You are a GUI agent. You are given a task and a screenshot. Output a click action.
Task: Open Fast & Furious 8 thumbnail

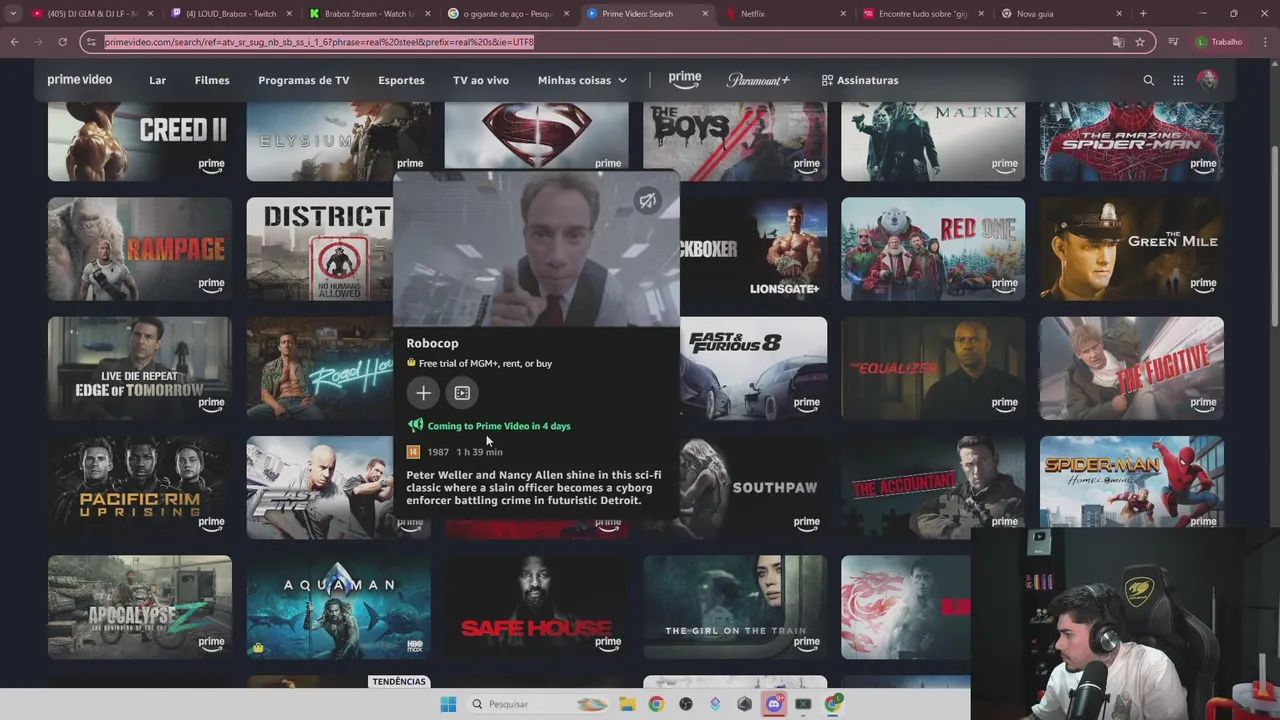click(754, 368)
